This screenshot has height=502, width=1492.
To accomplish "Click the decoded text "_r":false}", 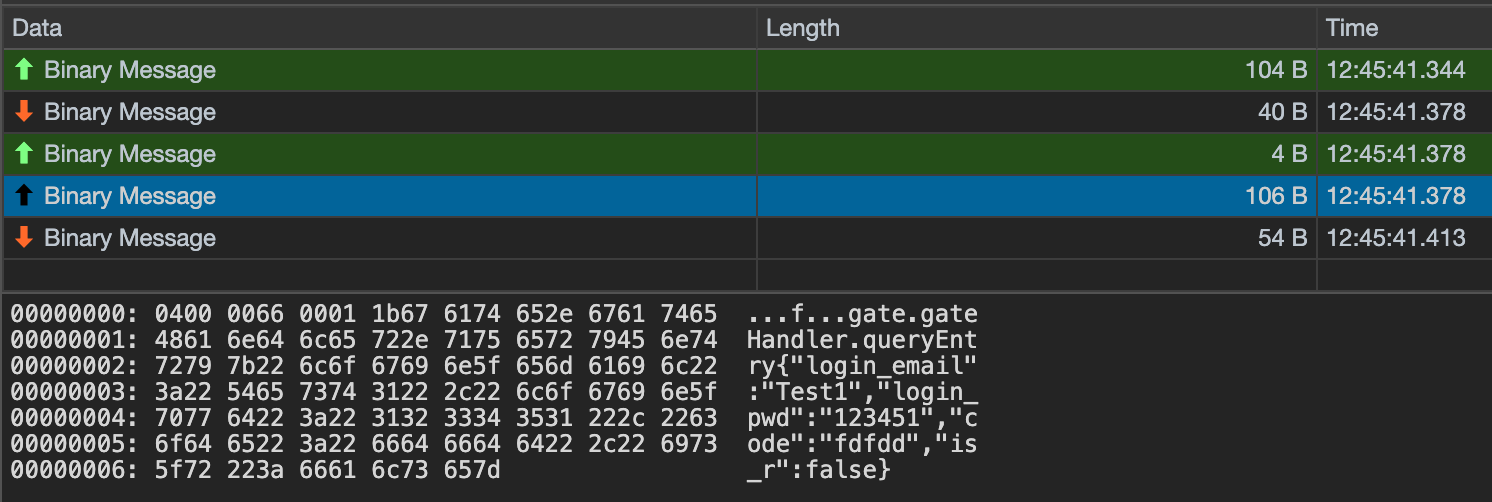I will [x=818, y=469].
